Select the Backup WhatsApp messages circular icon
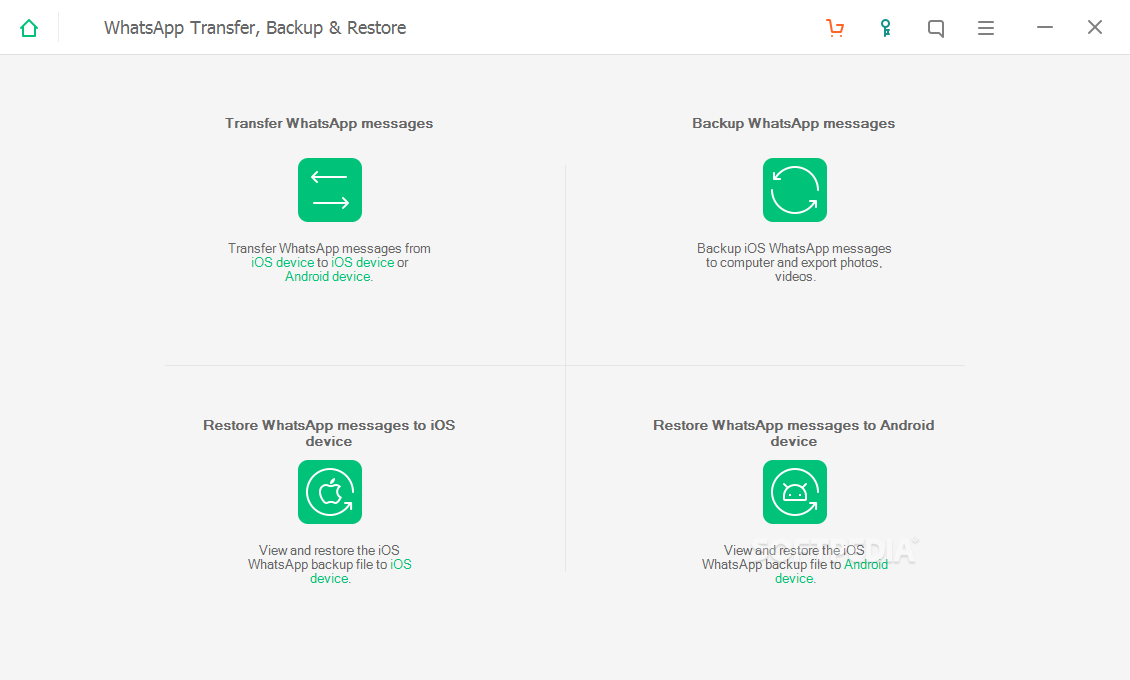 coord(795,190)
